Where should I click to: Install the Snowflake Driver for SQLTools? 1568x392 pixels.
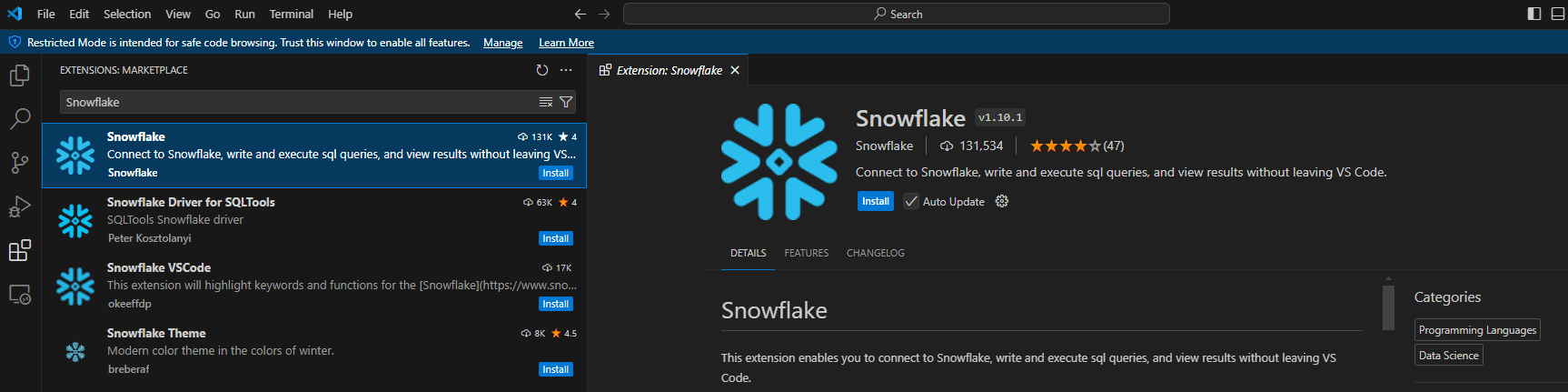[555, 238]
